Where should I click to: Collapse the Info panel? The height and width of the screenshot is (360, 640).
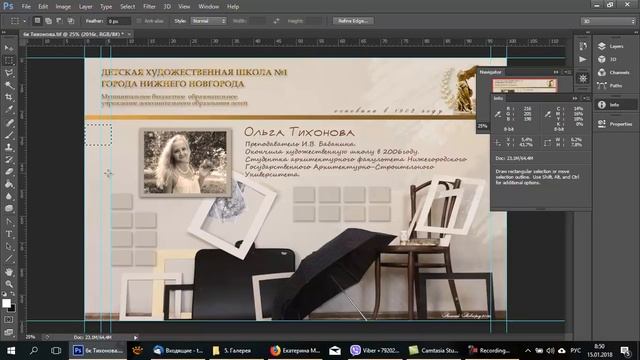(x=575, y=98)
